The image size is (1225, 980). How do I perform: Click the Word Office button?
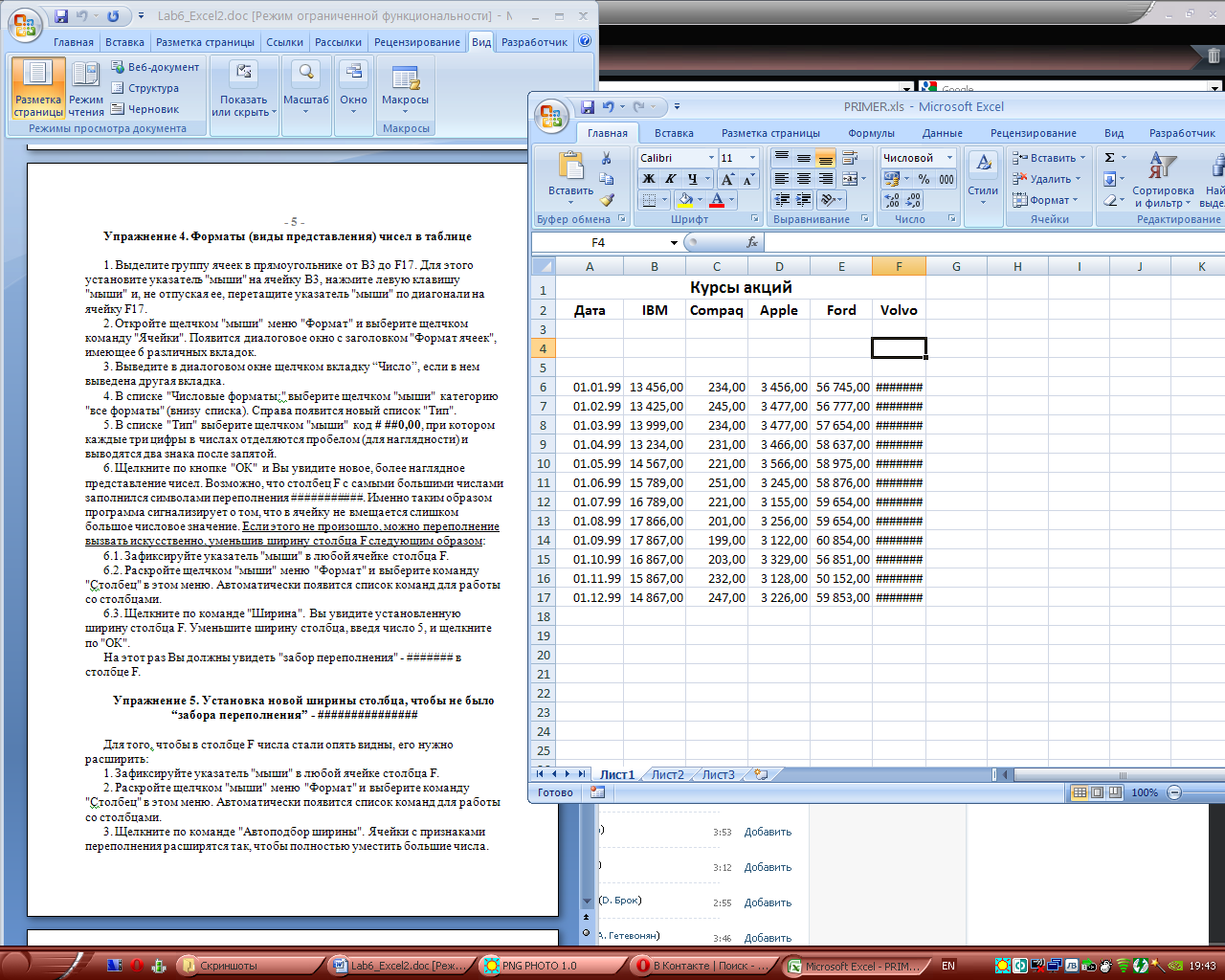click(26, 25)
